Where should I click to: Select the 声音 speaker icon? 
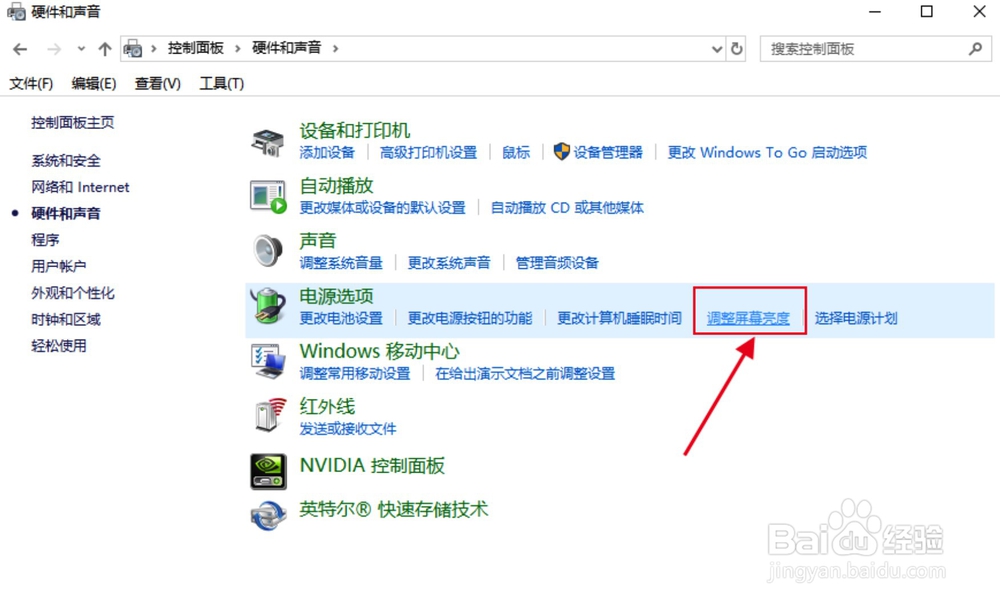coord(266,250)
